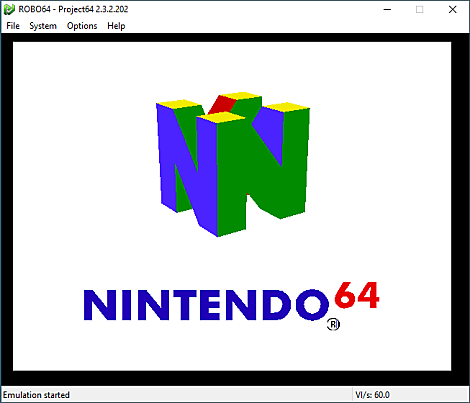Click the red 64 in the logo

(357, 295)
